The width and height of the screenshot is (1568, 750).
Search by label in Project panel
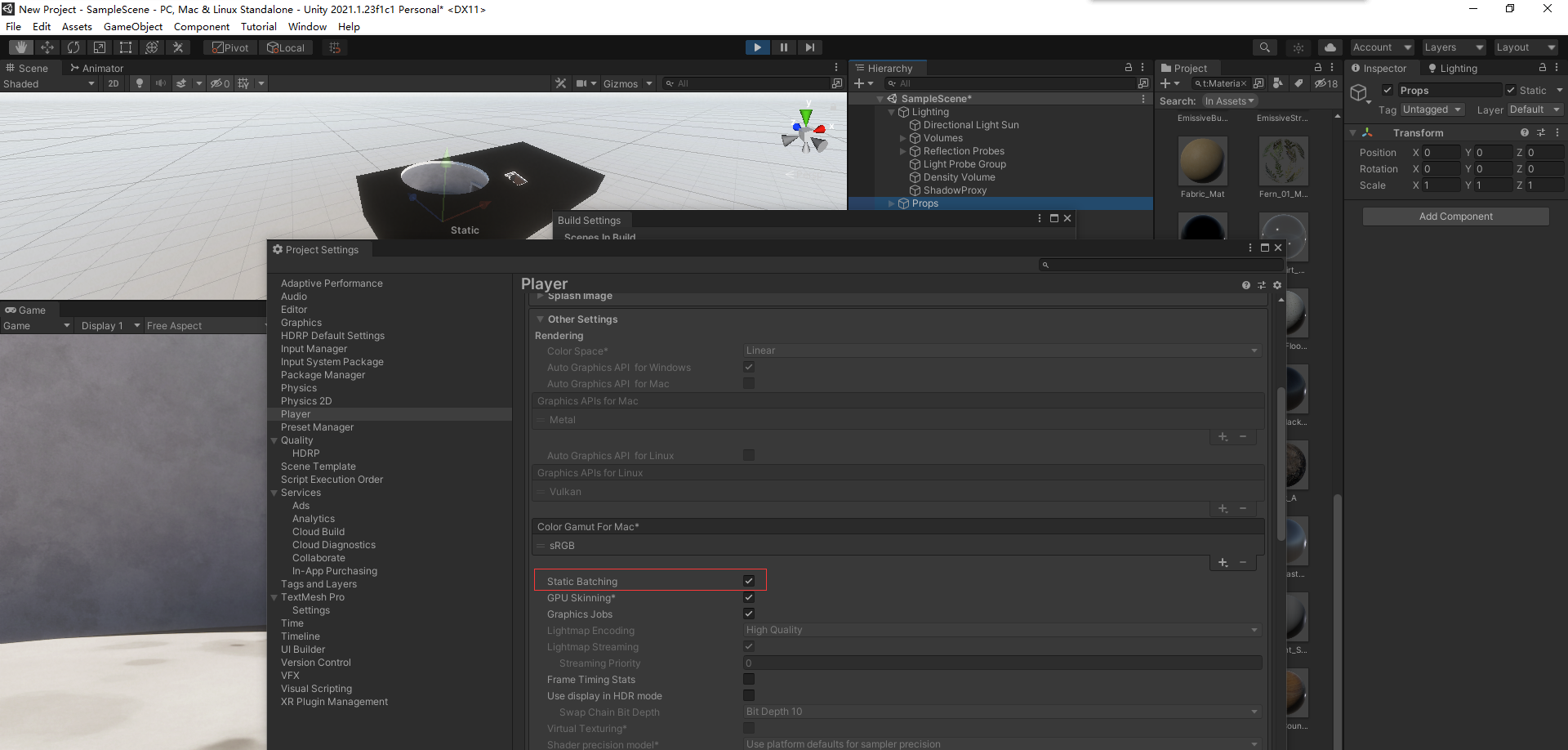1298,83
